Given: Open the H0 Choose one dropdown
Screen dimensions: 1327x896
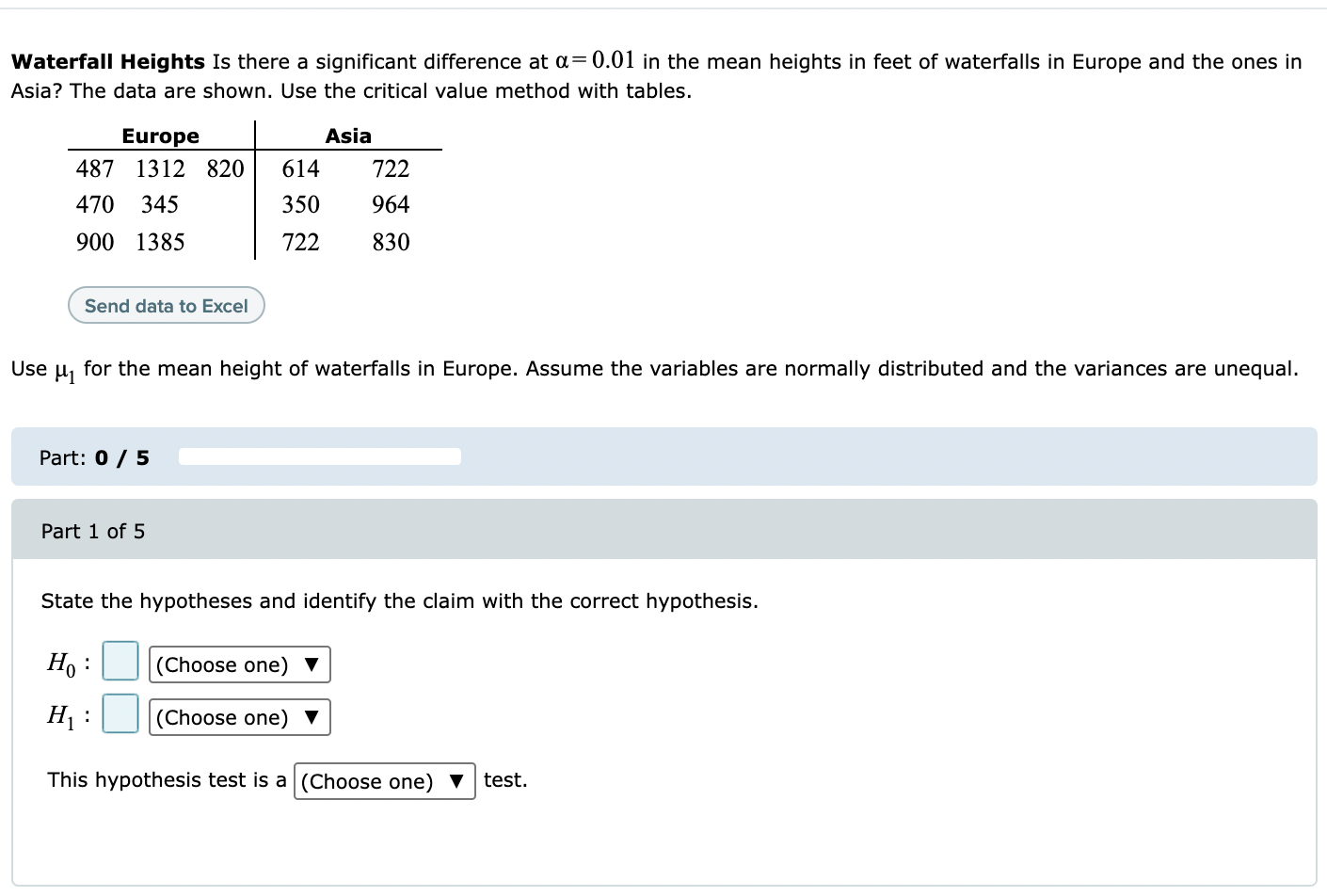Looking at the screenshot, I should coord(239,665).
